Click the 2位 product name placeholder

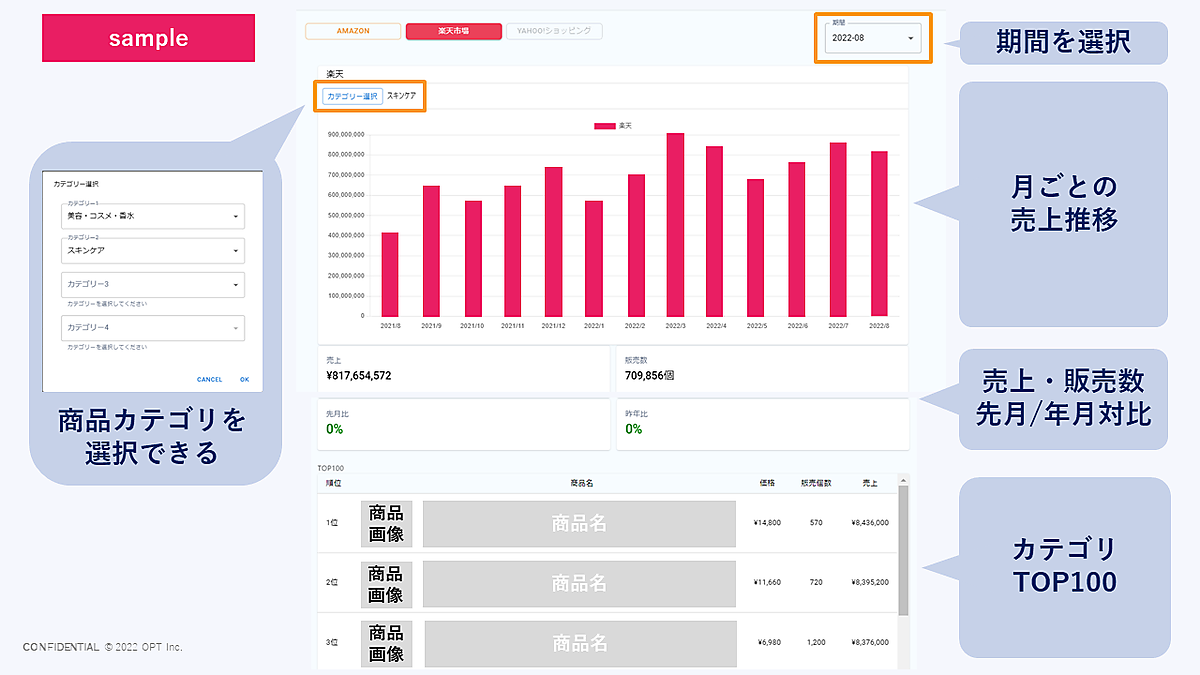pyautogui.click(x=579, y=583)
